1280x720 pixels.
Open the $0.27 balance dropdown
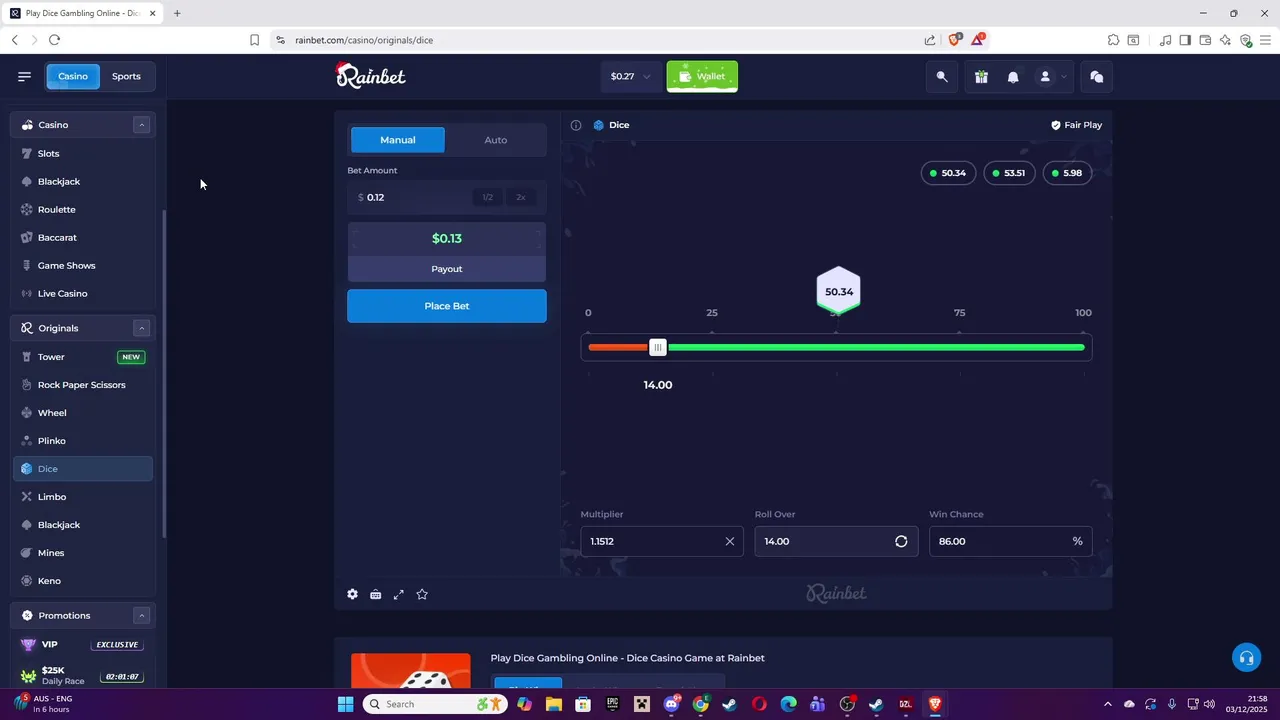pos(630,76)
